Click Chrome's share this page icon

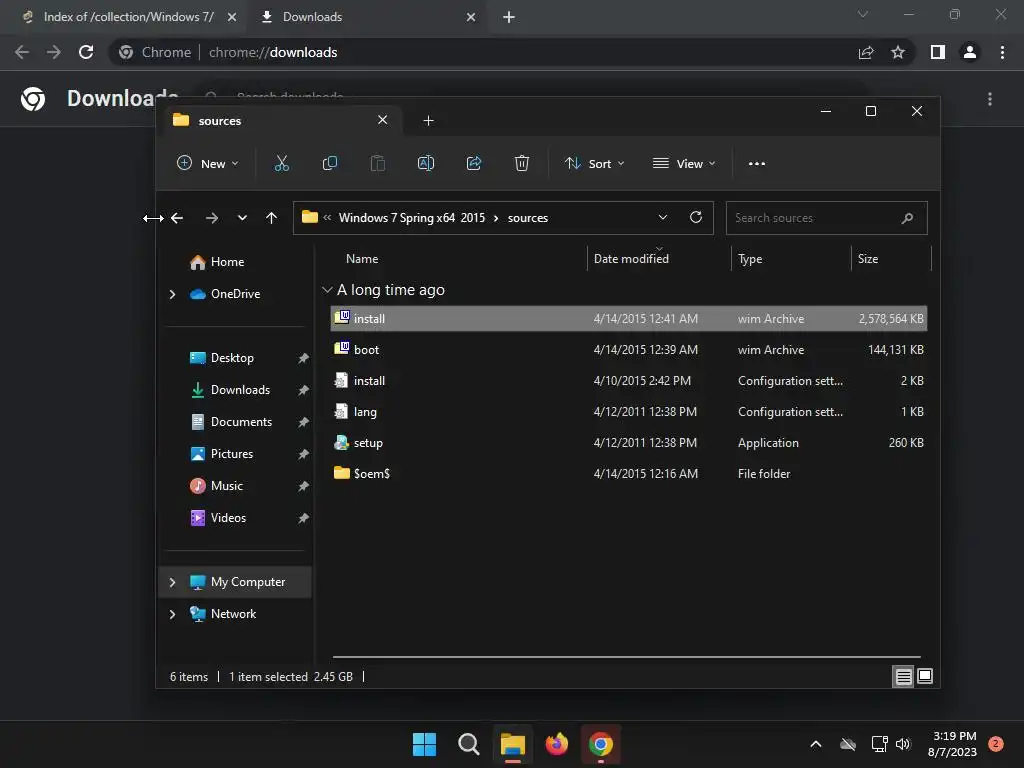(x=866, y=52)
